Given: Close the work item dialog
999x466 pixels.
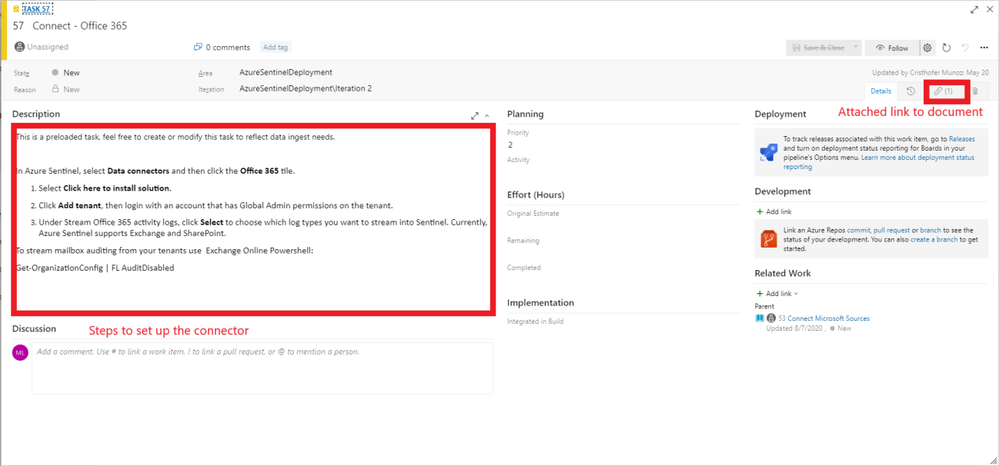Looking at the screenshot, I should coord(988,10).
